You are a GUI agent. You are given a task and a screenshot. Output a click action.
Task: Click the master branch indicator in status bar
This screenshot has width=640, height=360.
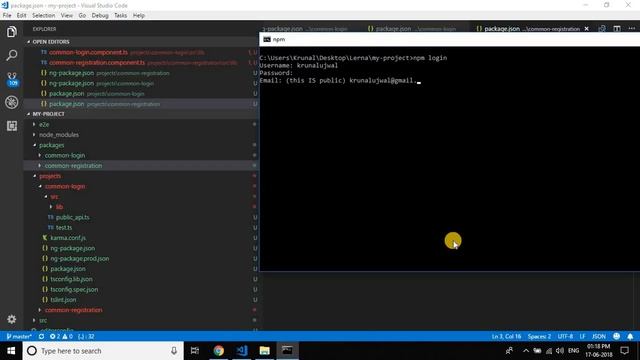pos(19,336)
